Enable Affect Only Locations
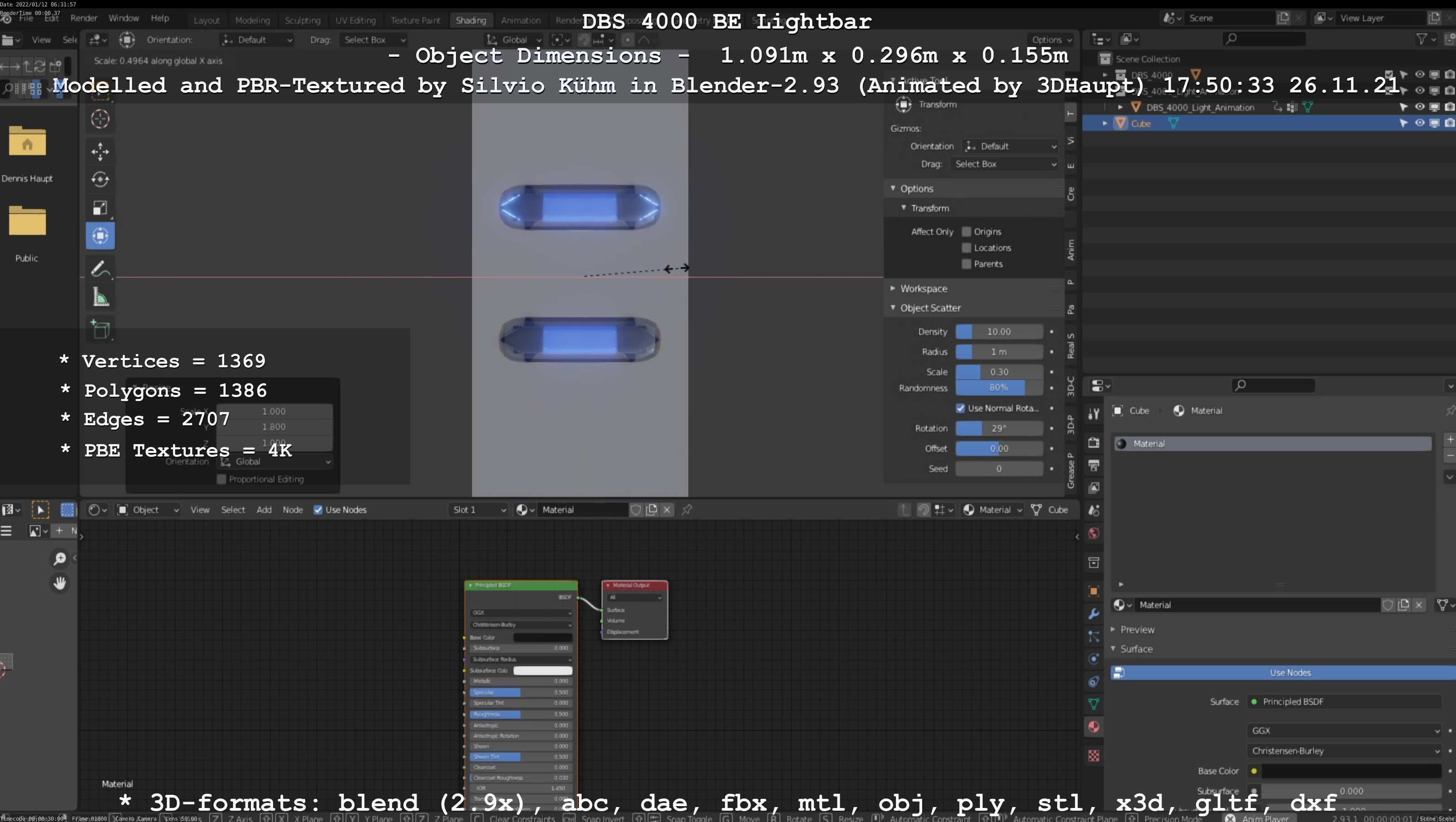This screenshot has width=1456, height=822. pyautogui.click(x=966, y=248)
